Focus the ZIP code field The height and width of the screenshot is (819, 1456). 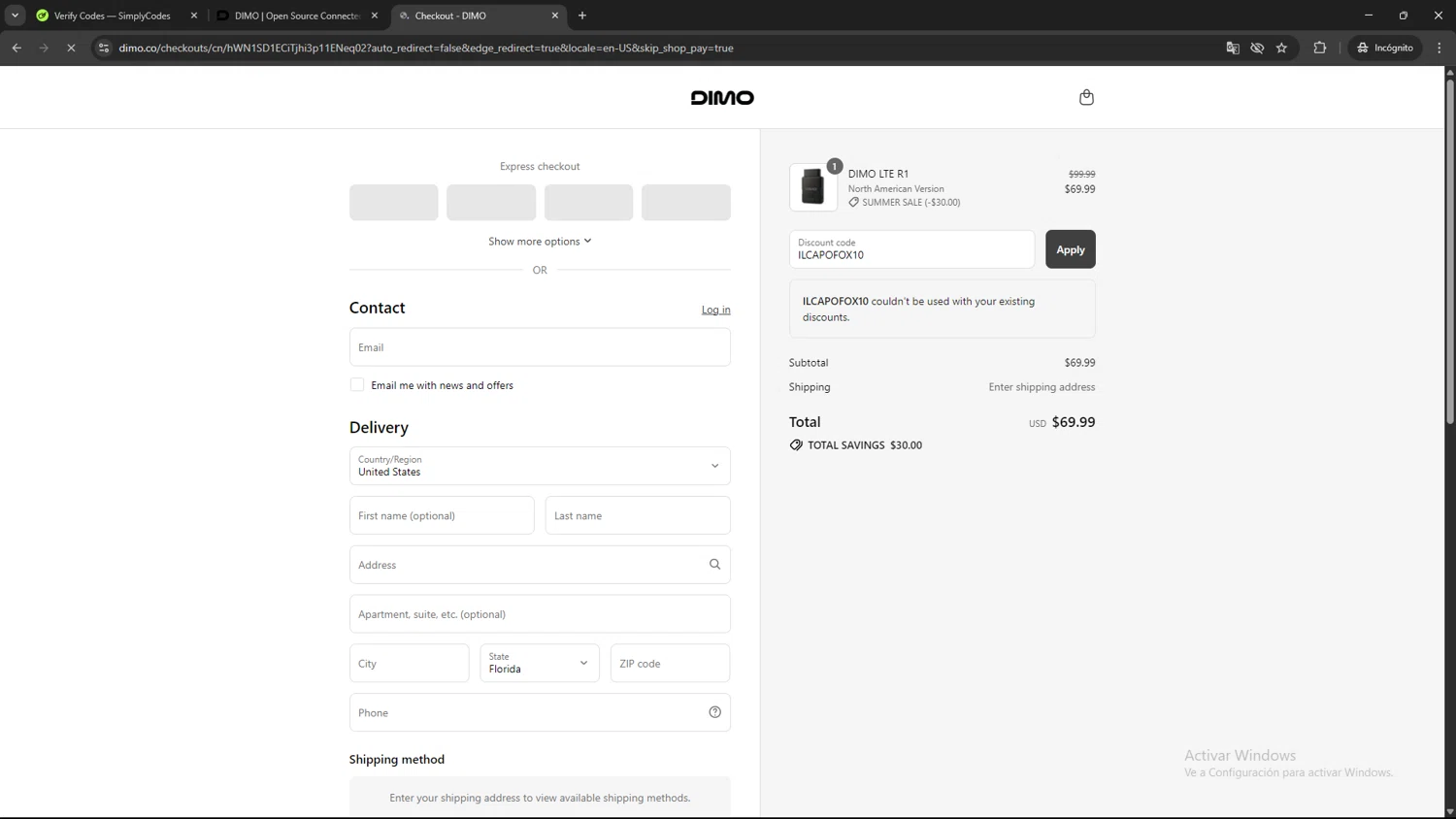[670, 664]
